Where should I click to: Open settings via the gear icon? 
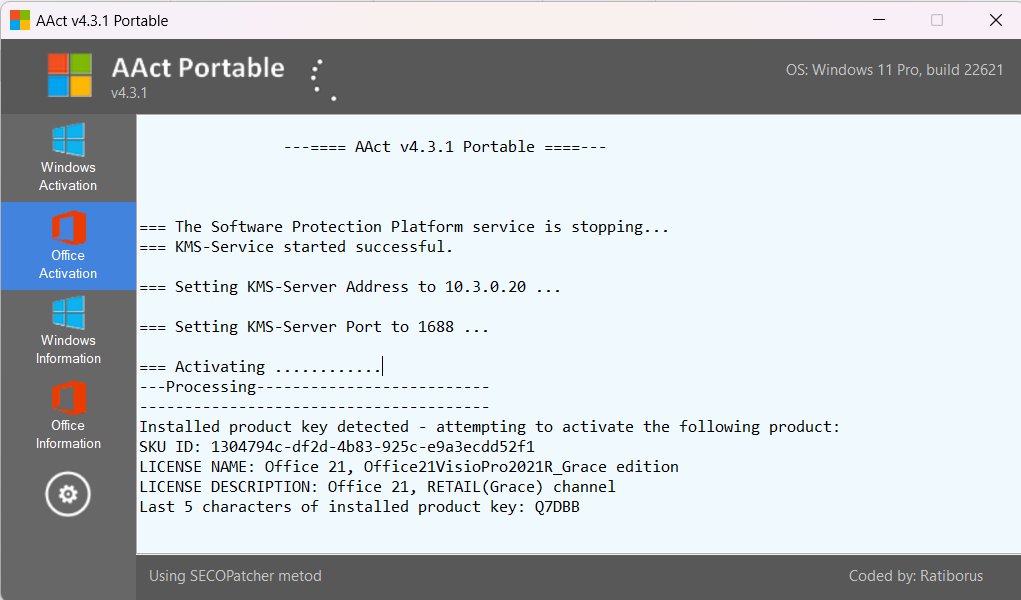(x=68, y=494)
